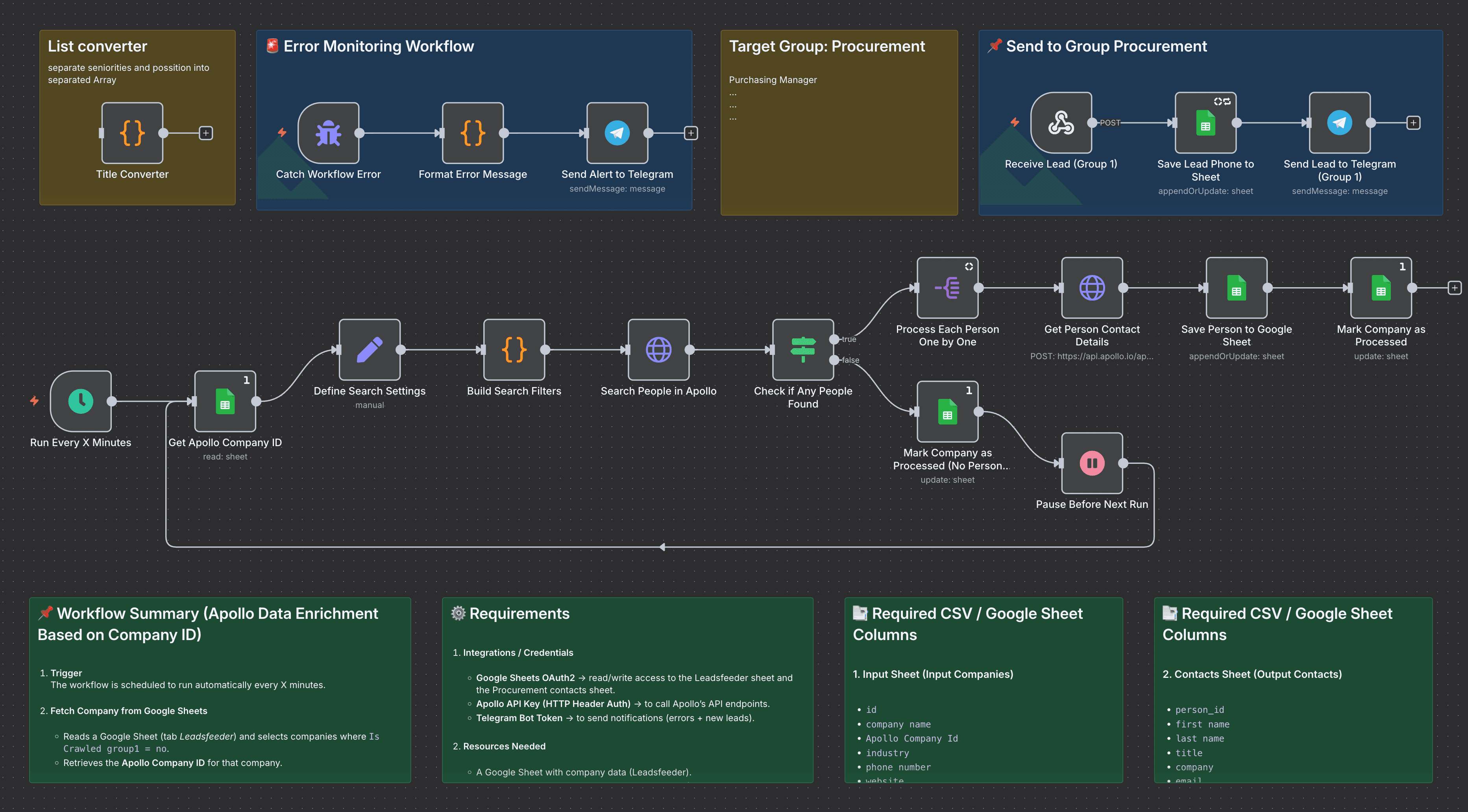1468x812 pixels.
Task: Open Mark Company as Processed (No Person) node
Action: coord(948,412)
